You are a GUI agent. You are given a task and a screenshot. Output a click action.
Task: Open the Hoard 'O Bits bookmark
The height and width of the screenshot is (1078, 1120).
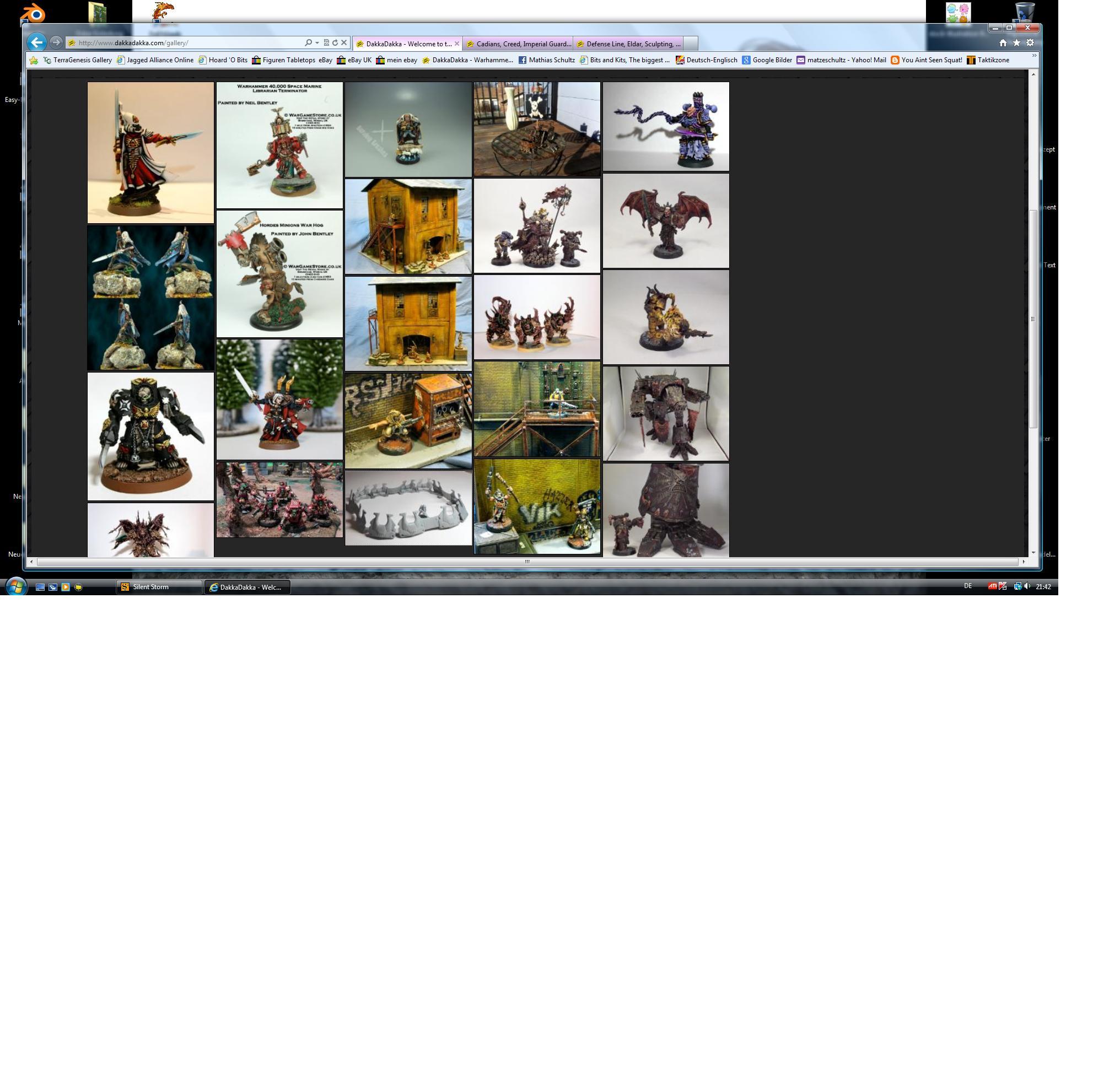click(x=223, y=60)
